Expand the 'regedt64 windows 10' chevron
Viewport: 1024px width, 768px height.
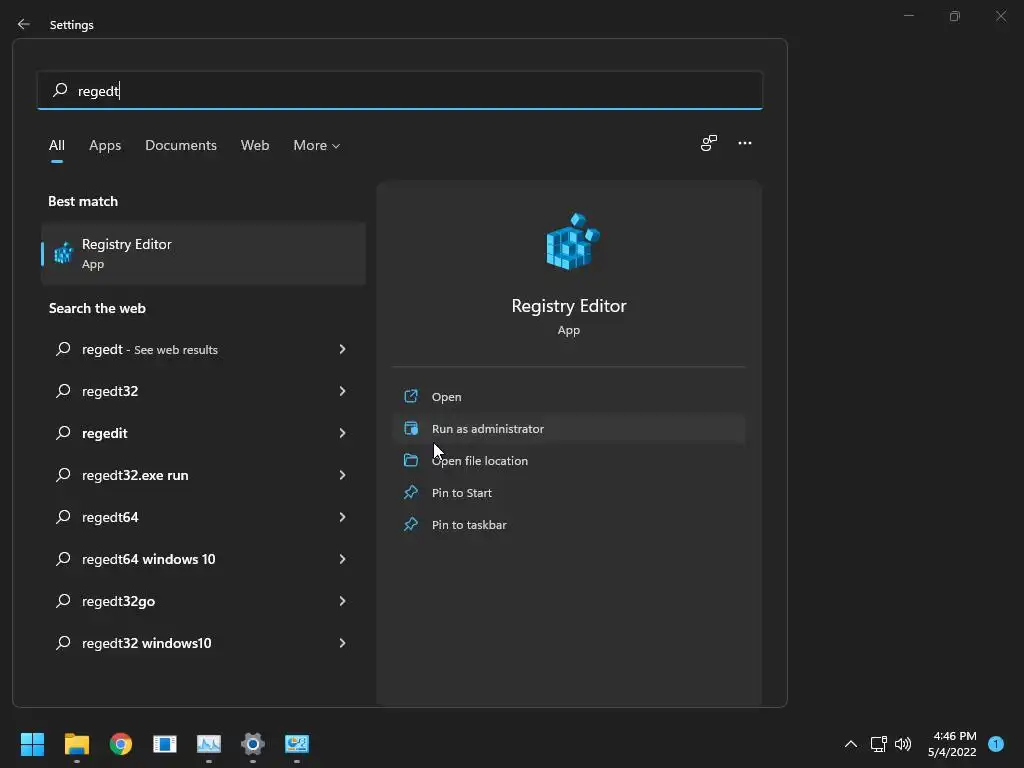click(342, 559)
